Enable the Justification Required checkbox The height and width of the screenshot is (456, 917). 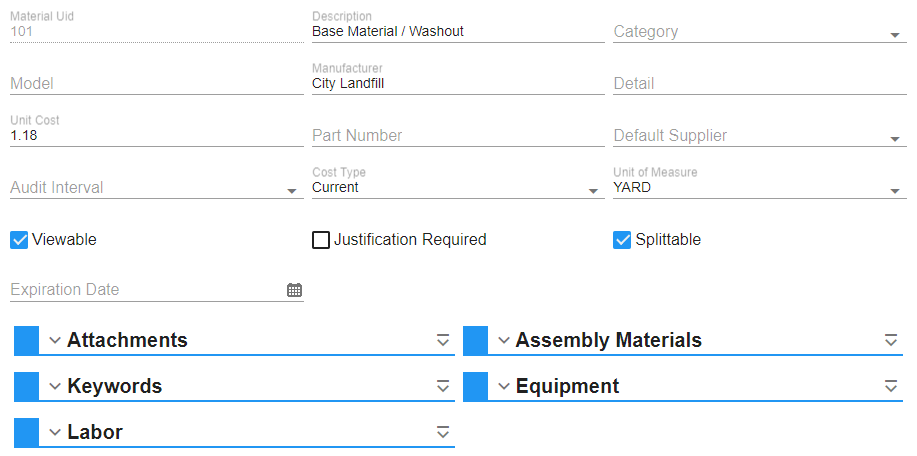(321, 240)
